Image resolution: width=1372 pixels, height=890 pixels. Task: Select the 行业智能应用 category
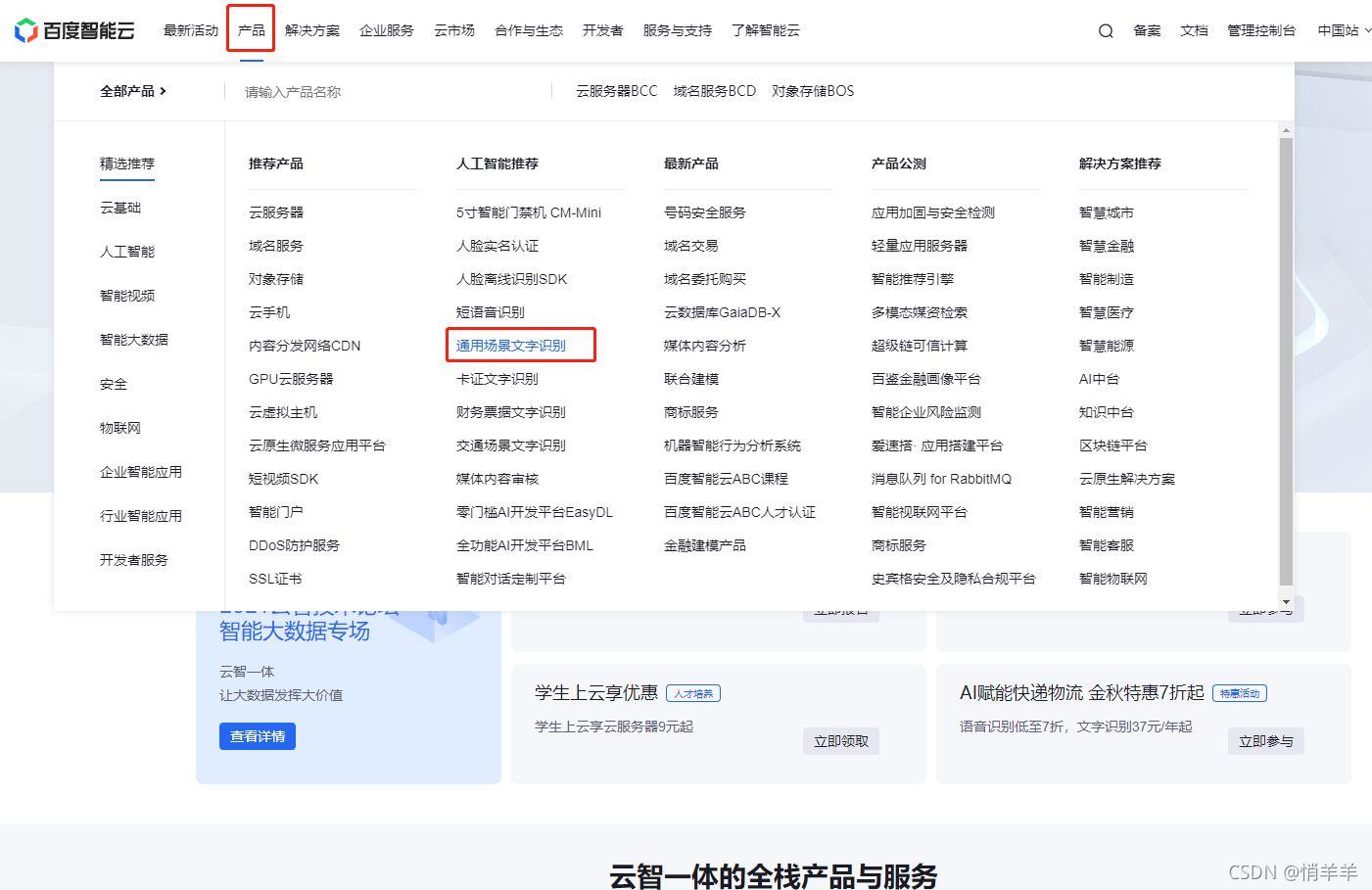pyautogui.click(x=141, y=516)
